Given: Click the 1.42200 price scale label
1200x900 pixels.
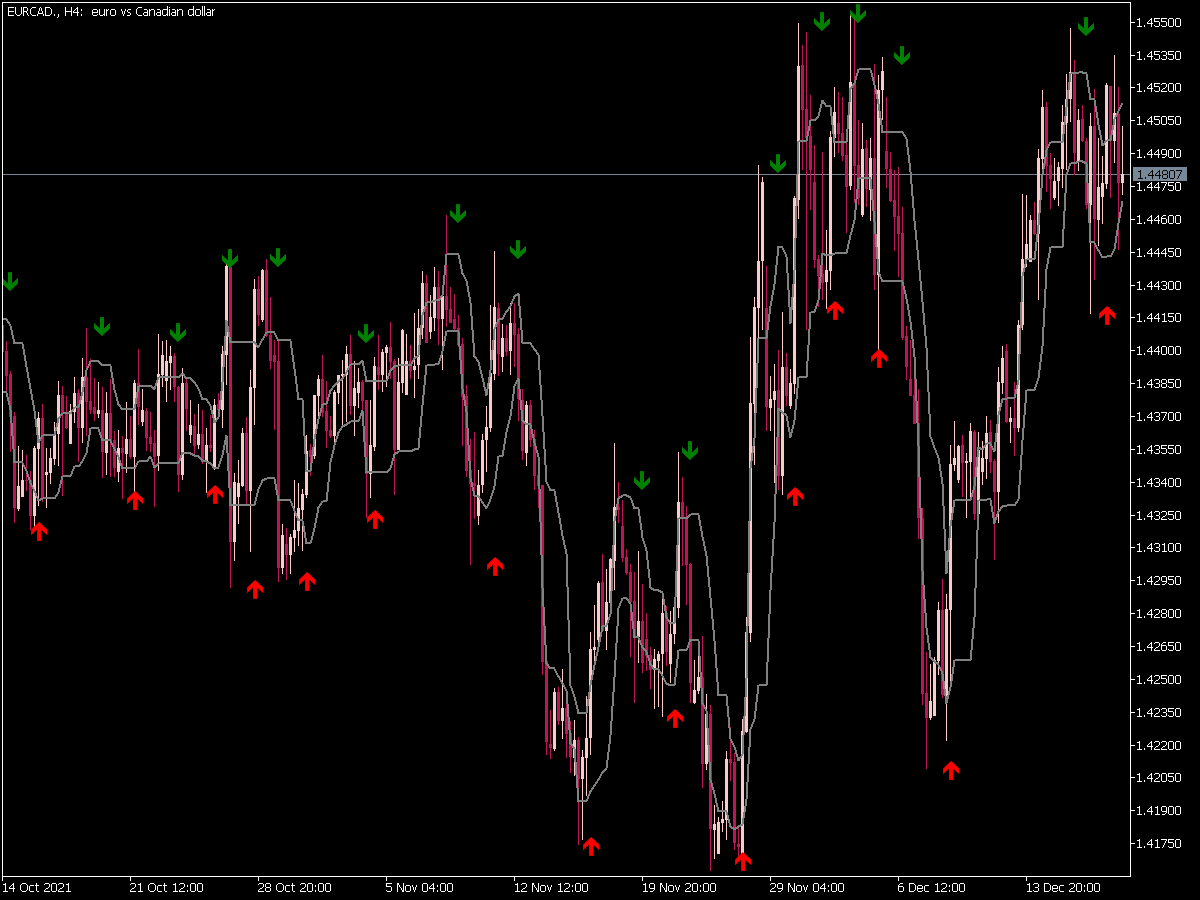Looking at the screenshot, I should [x=1159, y=746].
